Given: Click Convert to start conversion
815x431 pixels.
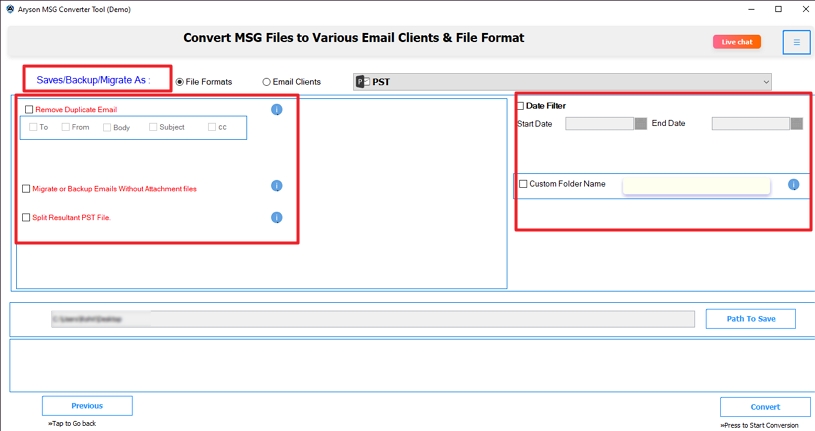Looking at the screenshot, I should [x=765, y=407].
